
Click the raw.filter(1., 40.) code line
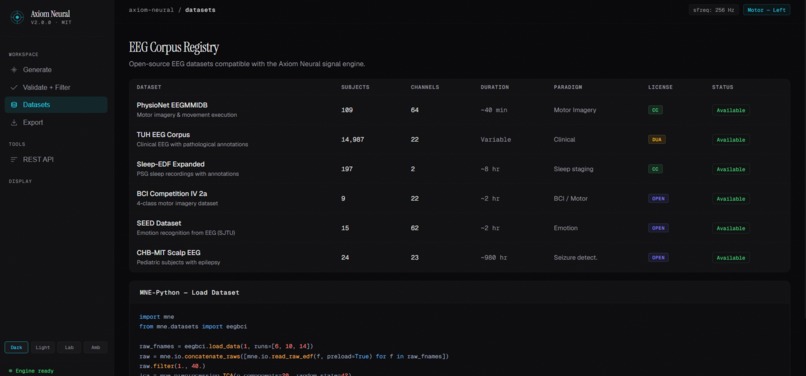tap(172, 366)
